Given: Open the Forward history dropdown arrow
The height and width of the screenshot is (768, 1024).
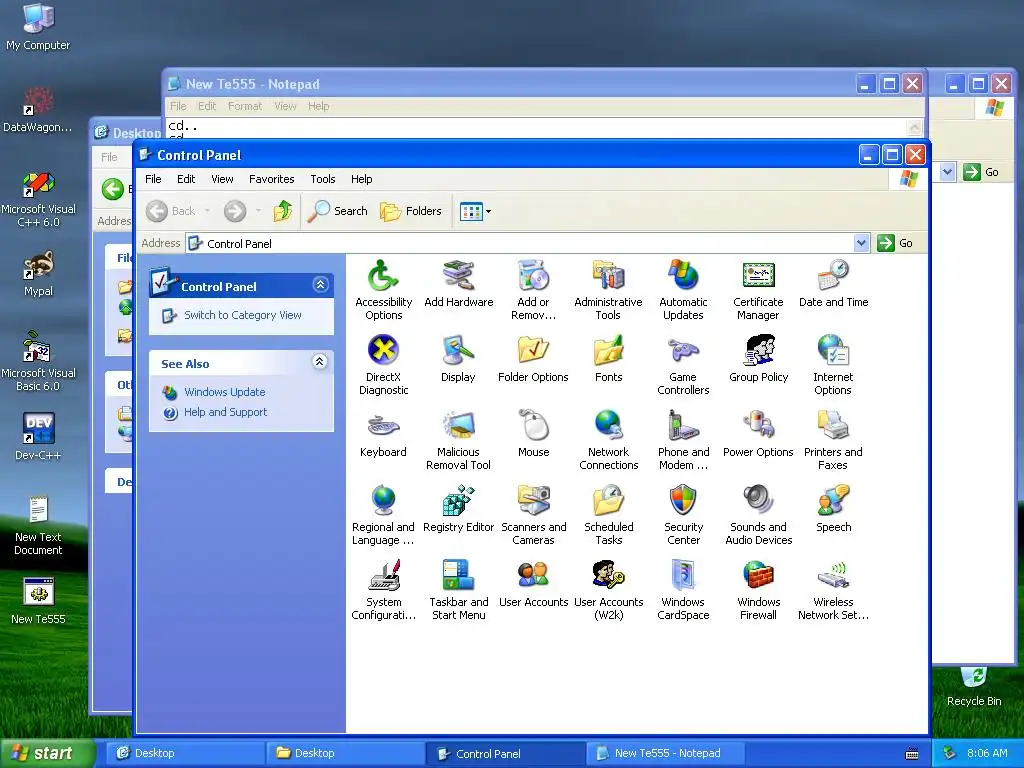Looking at the screenshot, I should tap(259, 211).
